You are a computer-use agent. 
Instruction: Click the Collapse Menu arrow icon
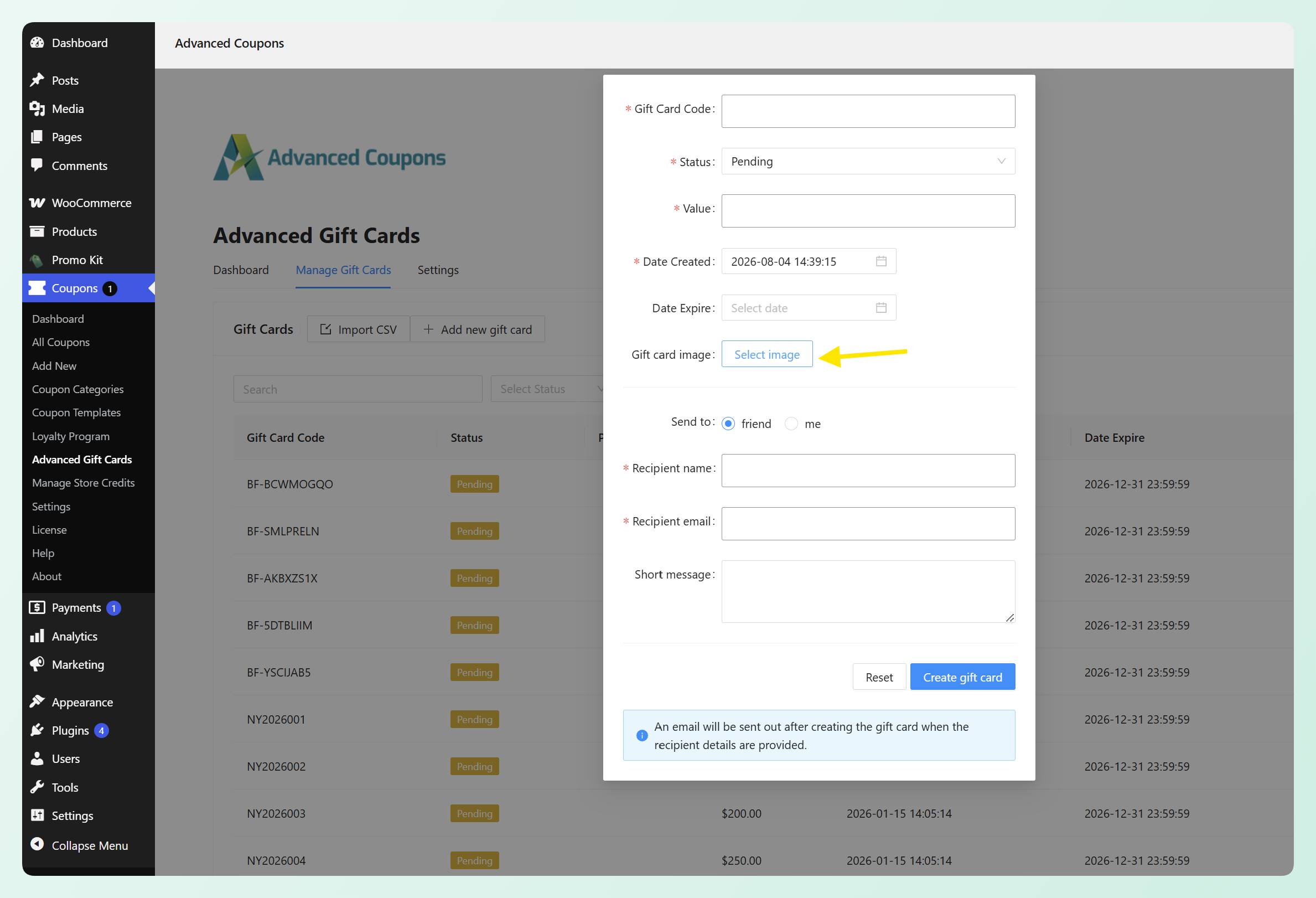tap(38, 844)
